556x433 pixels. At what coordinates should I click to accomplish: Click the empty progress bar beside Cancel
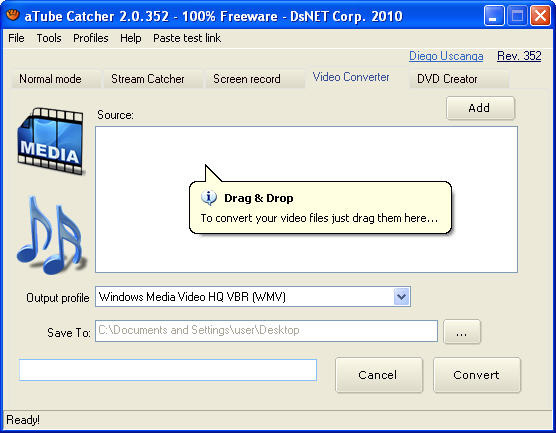point(168,370)
